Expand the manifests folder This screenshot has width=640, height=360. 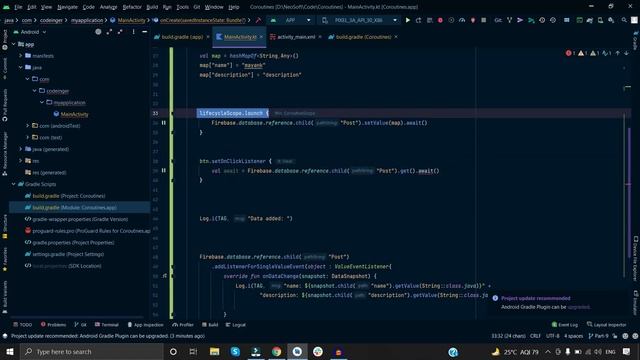(21, 56)
